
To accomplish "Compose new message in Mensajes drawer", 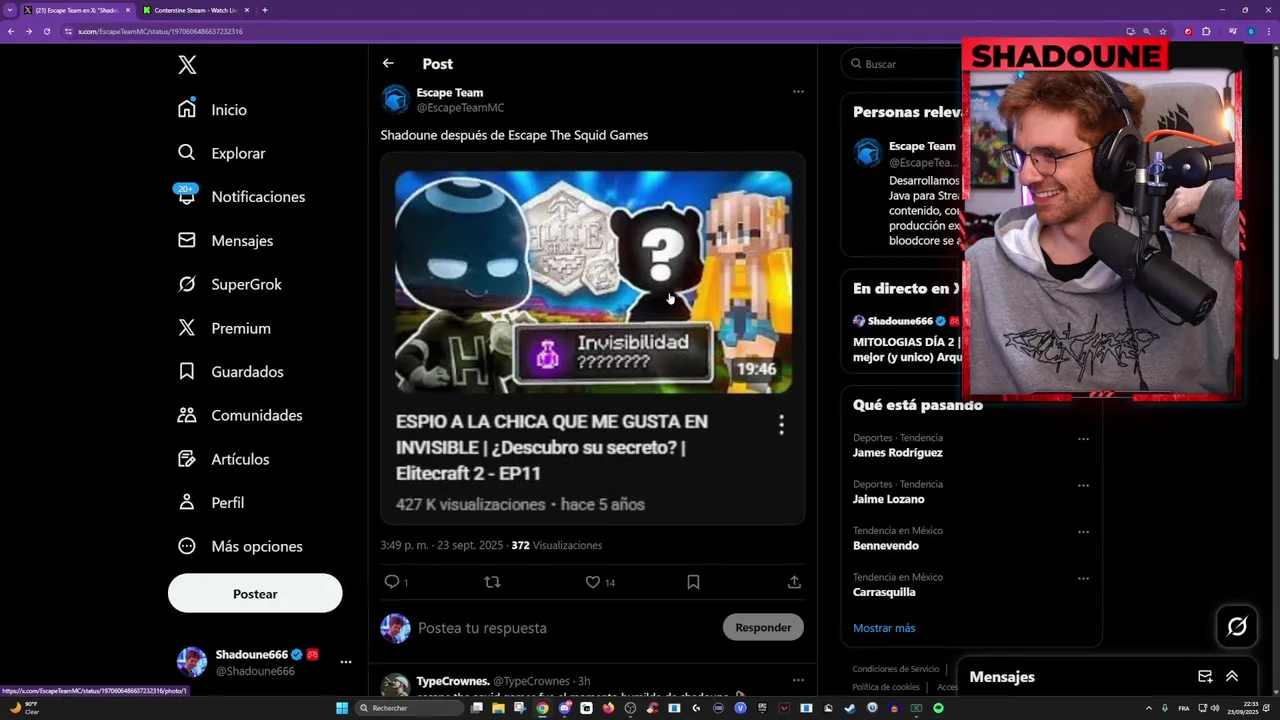I will [1205, 677].
